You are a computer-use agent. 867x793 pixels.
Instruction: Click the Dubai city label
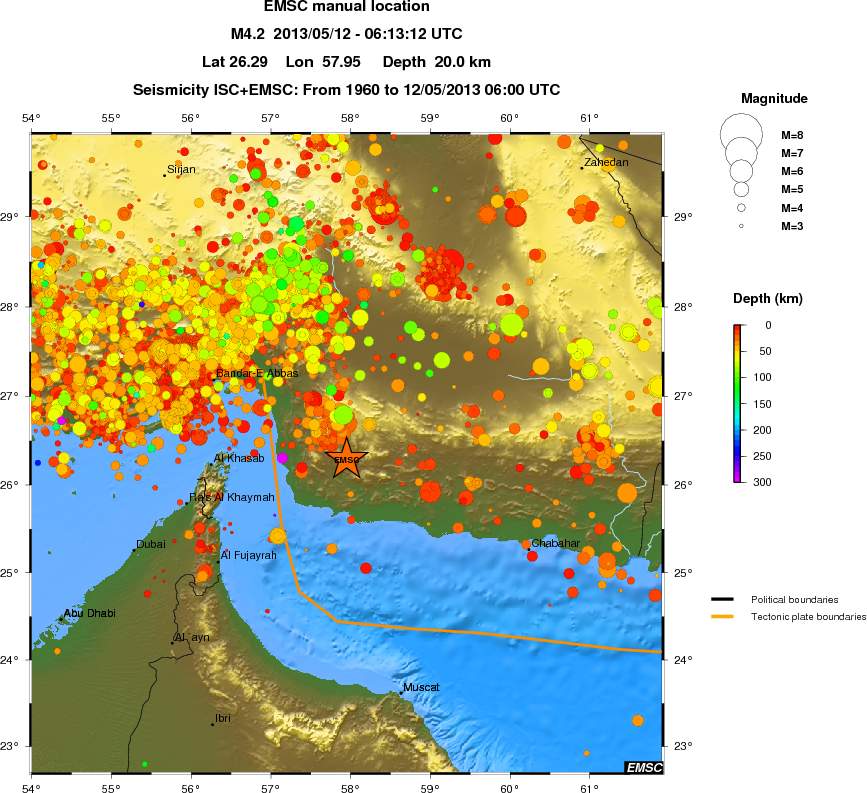151,544
